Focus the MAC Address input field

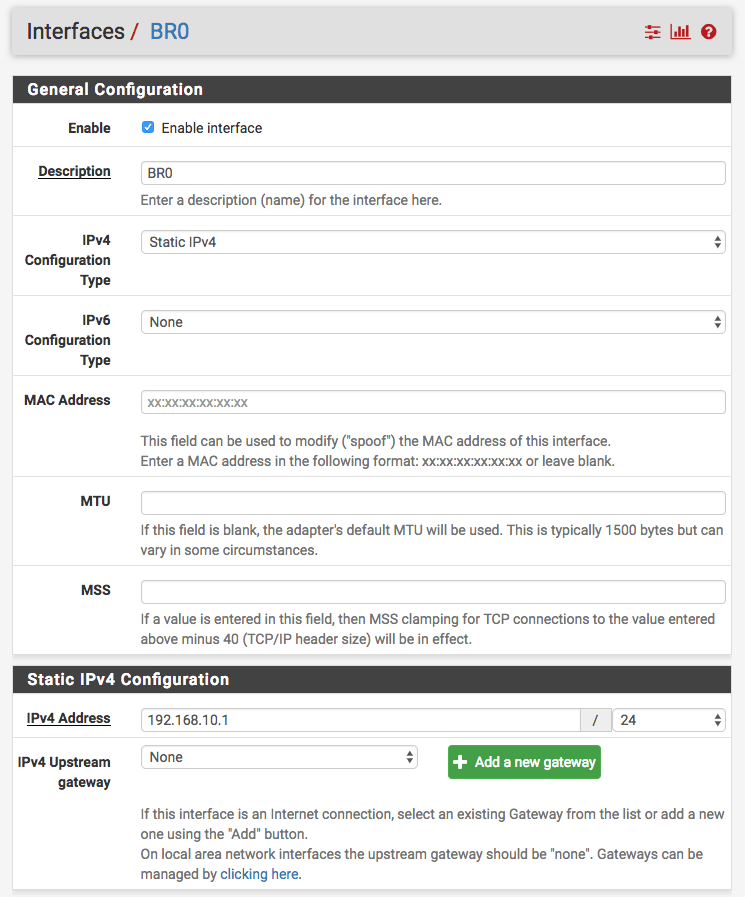coord(433,402)
